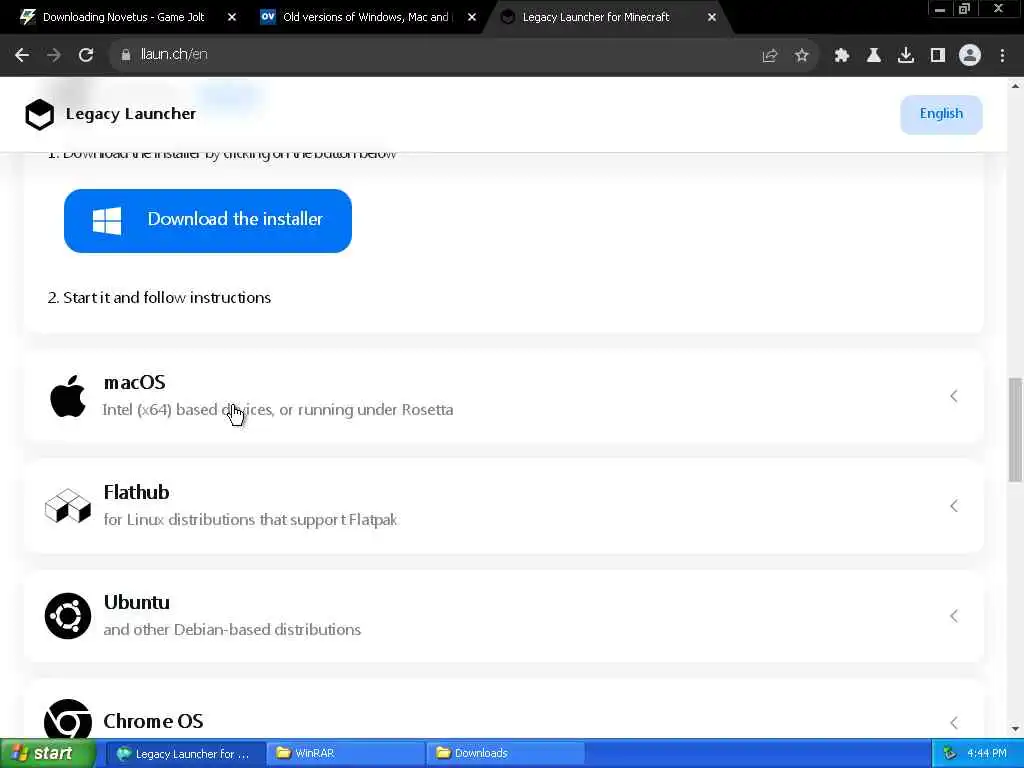Select WinRAR taskbar button
The height and width of the screenshot is (768, 1024).
pos(345,754)
